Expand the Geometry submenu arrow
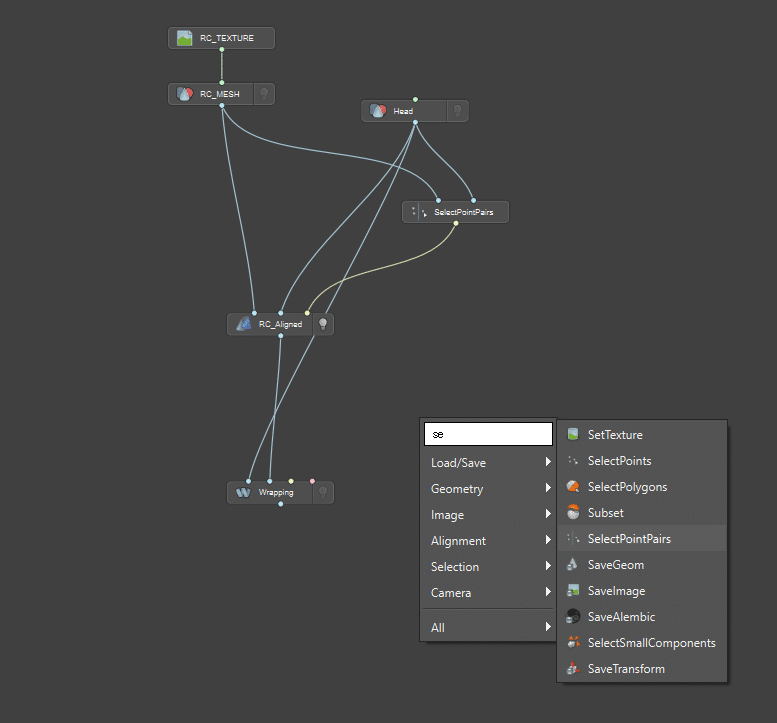Image resolution: width=777 pixels, height=723 pixels. click(x=548, y=488)
